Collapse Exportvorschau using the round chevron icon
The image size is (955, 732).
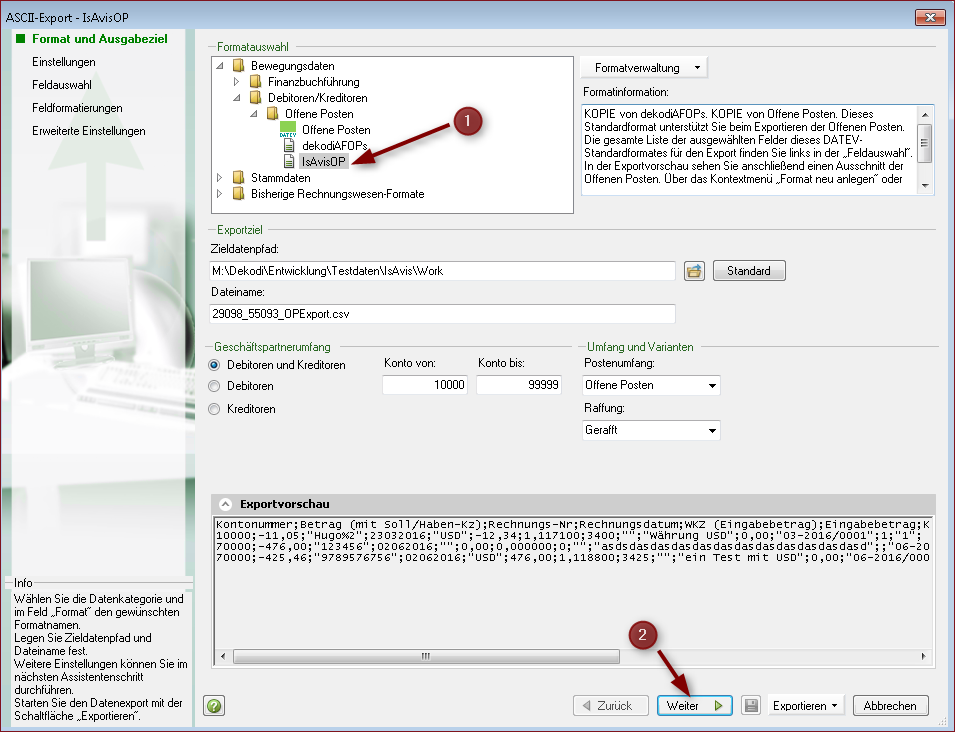[x=225, y=505]
